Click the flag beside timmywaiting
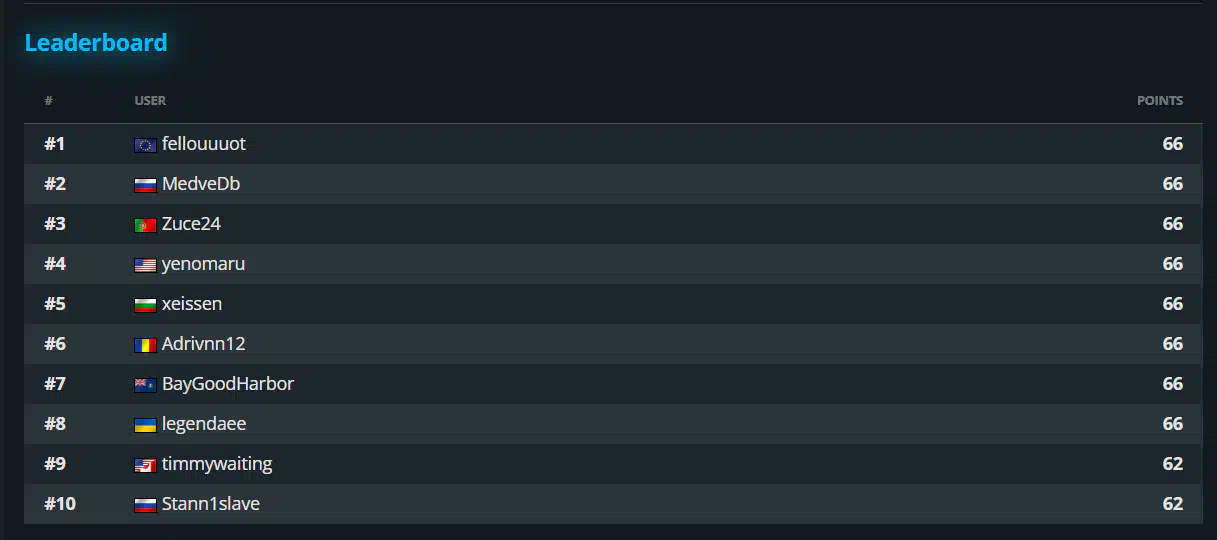The width and height of the screenshot is (1217, 540). [x=145, y=465]
